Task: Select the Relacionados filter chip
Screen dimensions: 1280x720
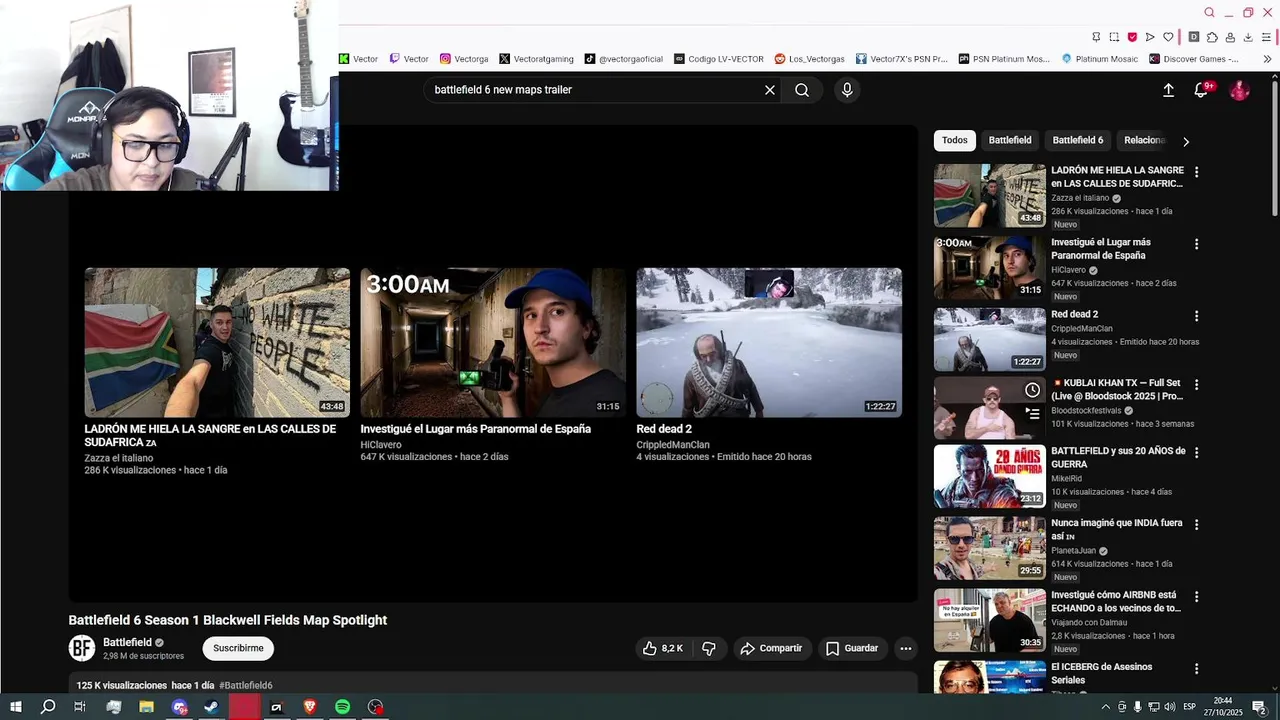Action: coord(1144,140)
